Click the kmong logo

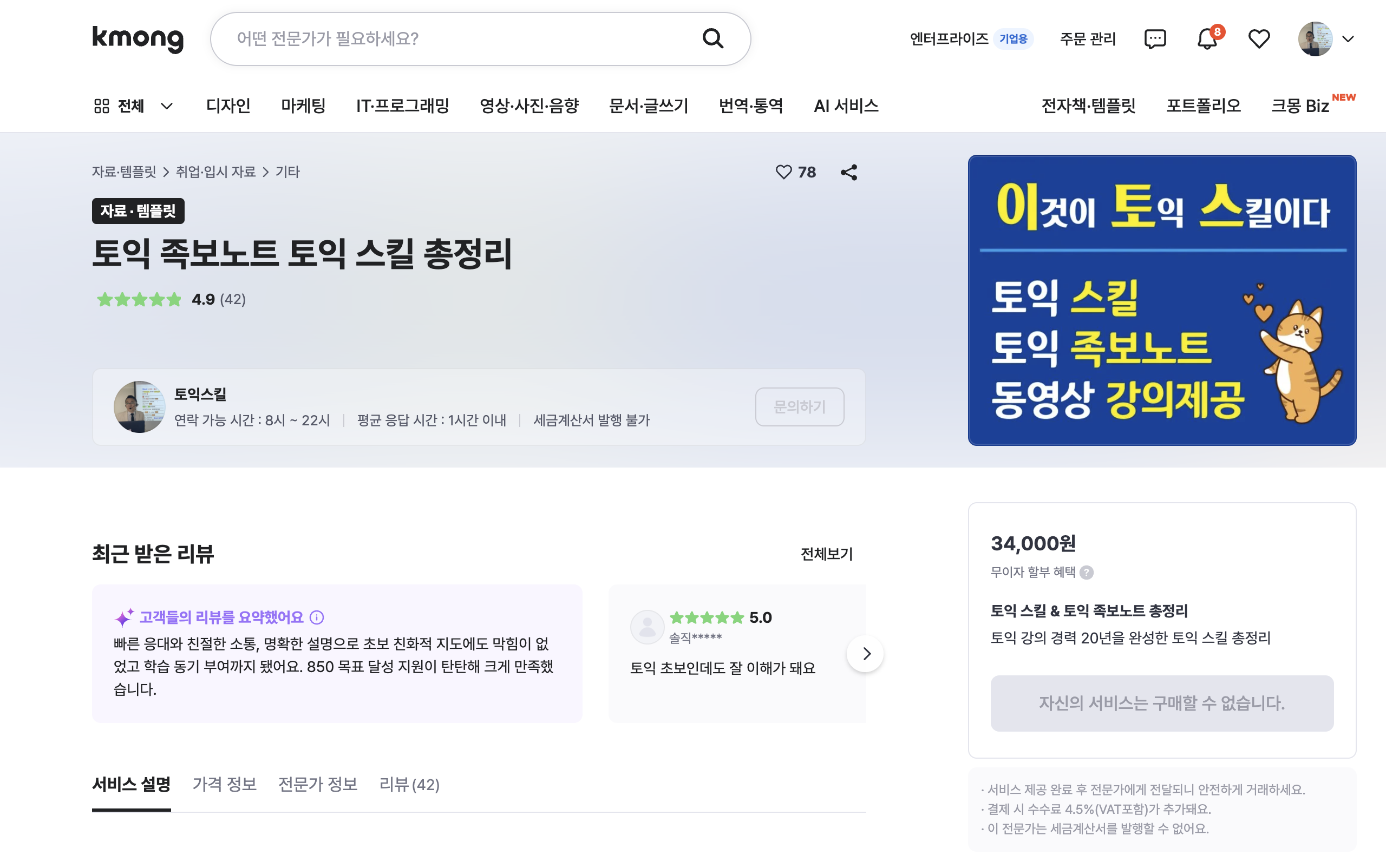pyautogui.click(x=138, y=38)
